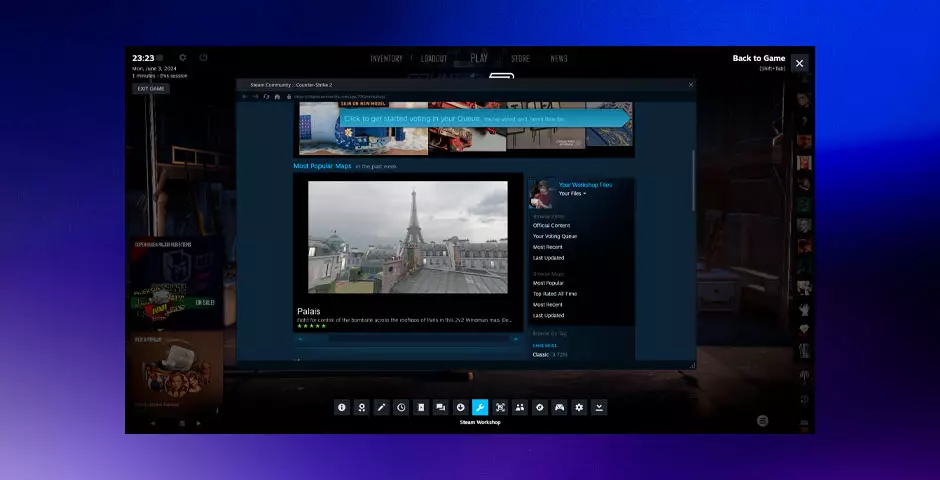Open the discussions chat icon
The image size is (940, 480).
tap(441, 407)
